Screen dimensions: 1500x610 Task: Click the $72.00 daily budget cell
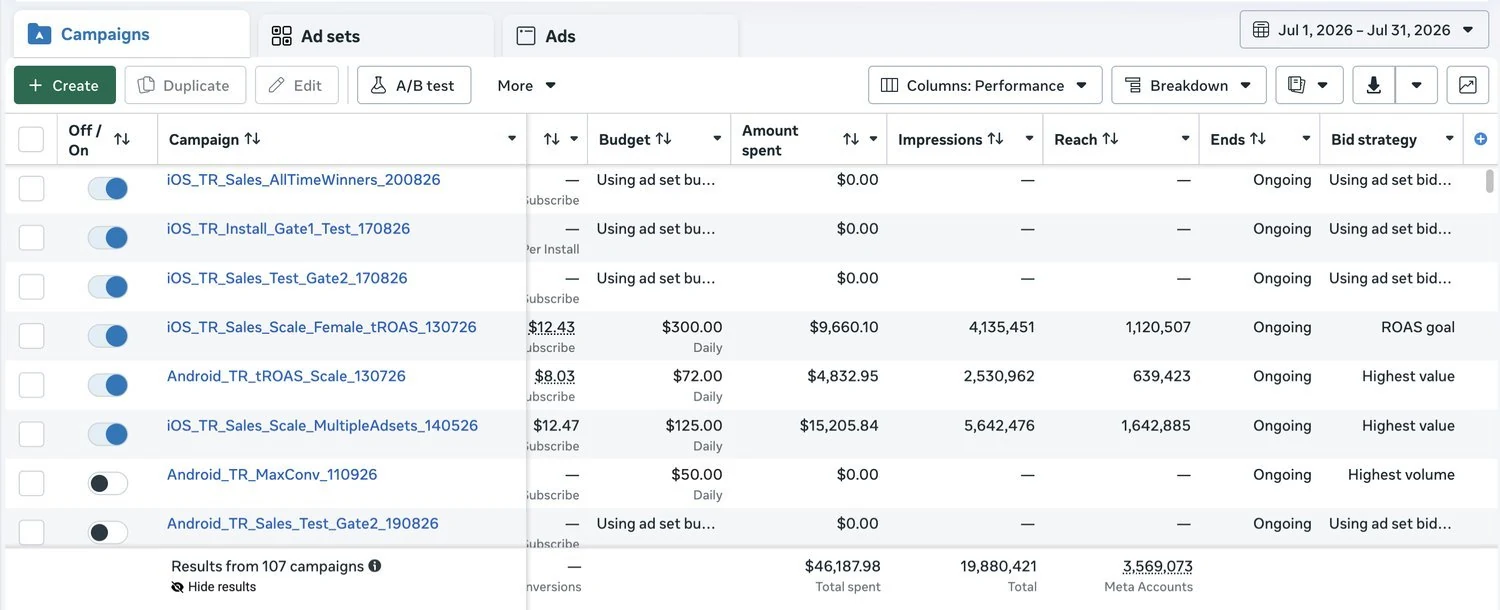tap(697, 376)
